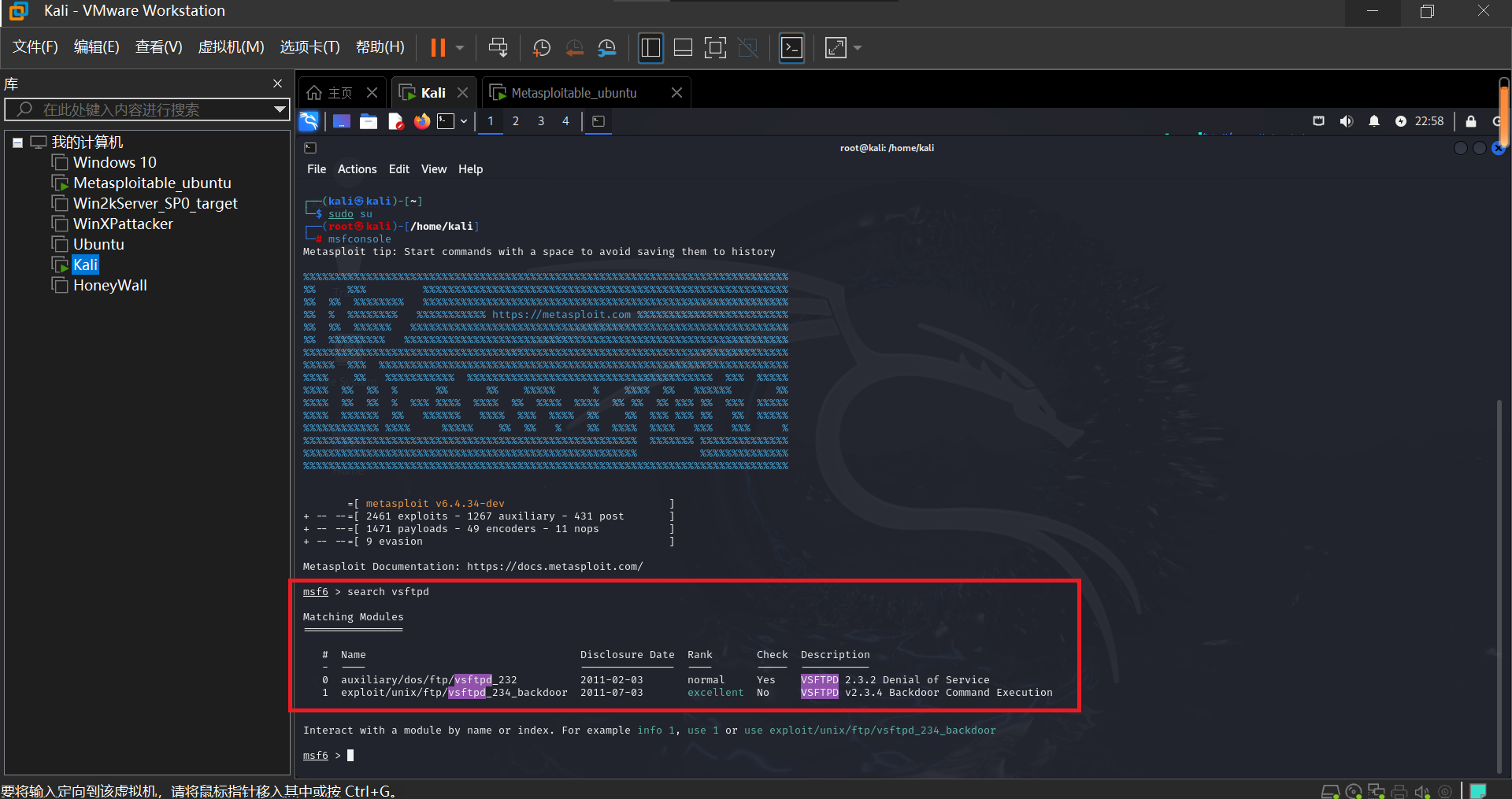The width and height of the screenshot is (1512, 799).
Task: Launch terminal emulator from Kali panel
Action: (446, 121)
